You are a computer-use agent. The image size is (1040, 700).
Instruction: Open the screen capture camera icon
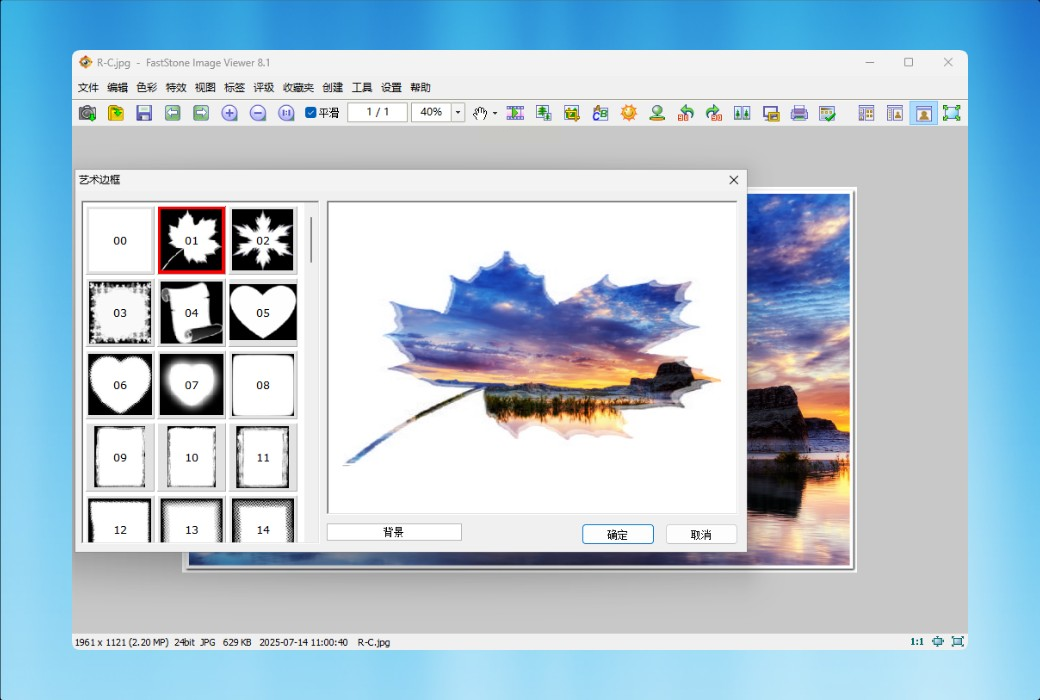(x=88, y=113)
